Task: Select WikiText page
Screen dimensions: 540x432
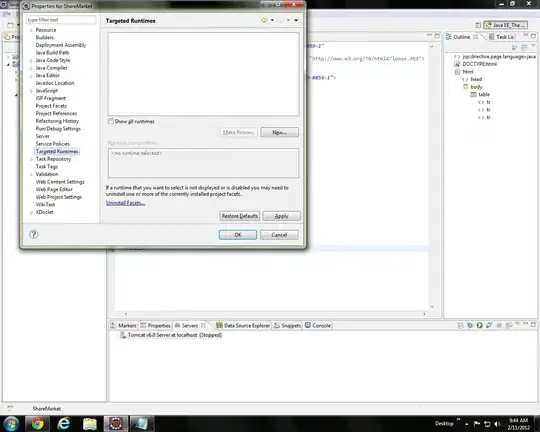Action: [x=45, y=204]
